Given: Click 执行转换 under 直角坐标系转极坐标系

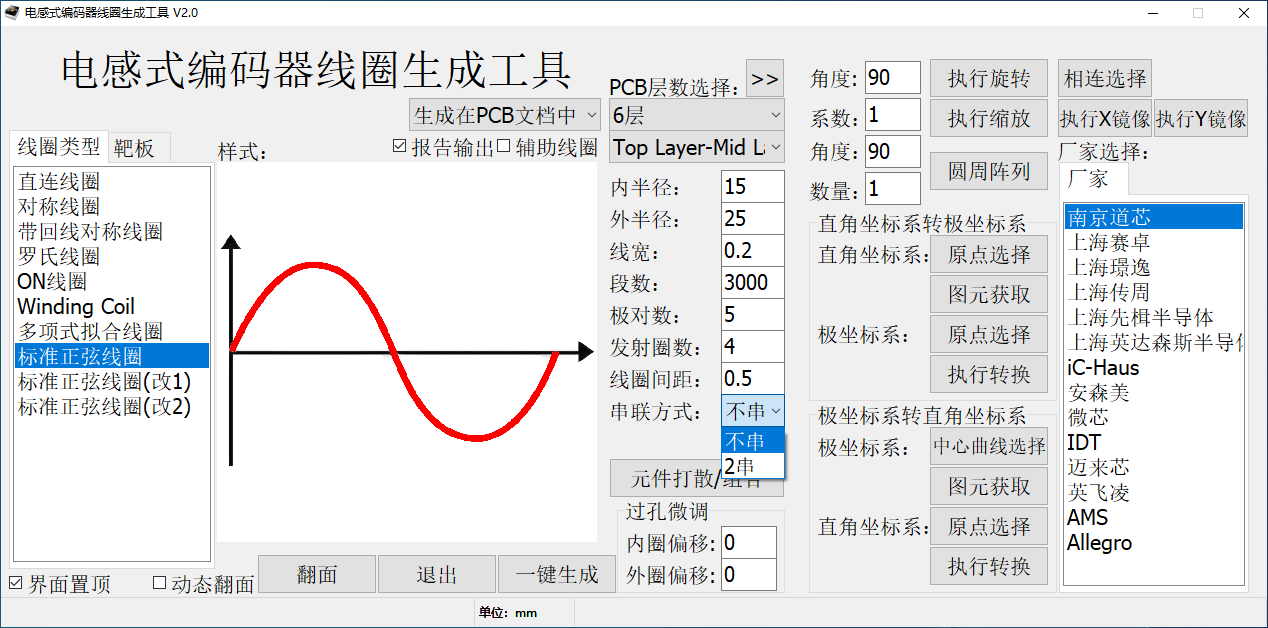Looking at the screenshot, I should (989, 374).
